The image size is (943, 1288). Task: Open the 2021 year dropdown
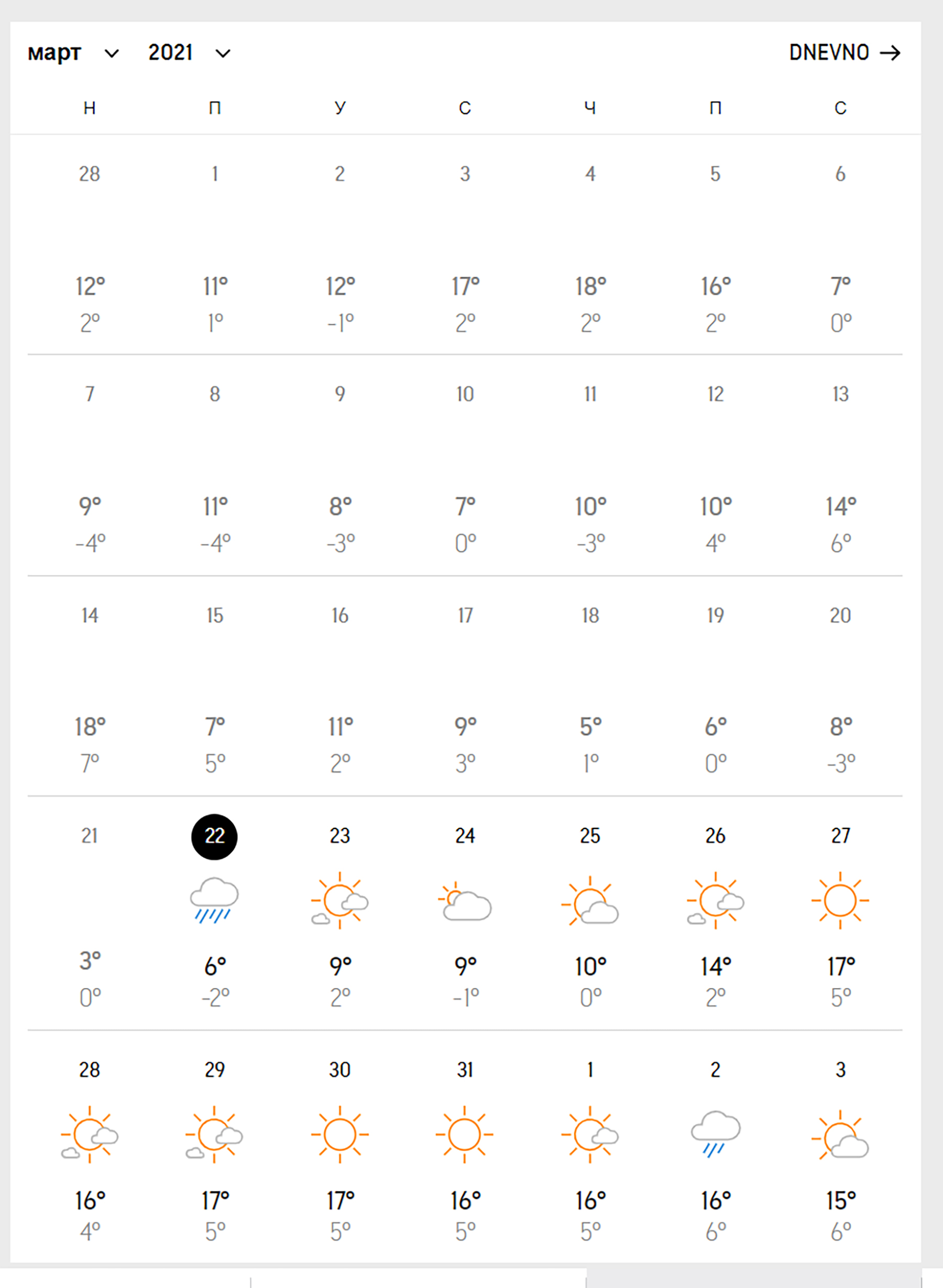coord(189,53)
